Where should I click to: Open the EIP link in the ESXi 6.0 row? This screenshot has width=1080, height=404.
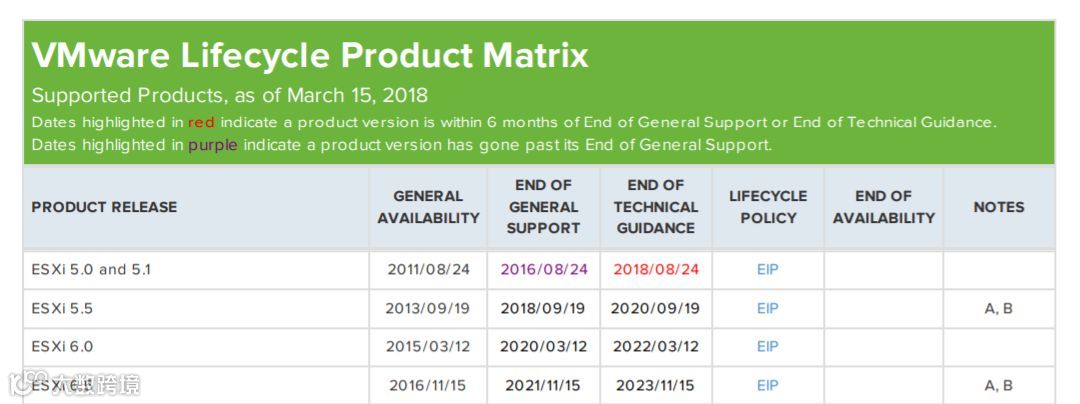pos(767,347)
